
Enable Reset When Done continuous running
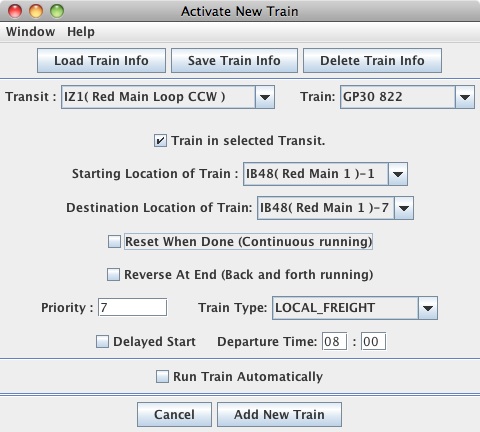114,242
